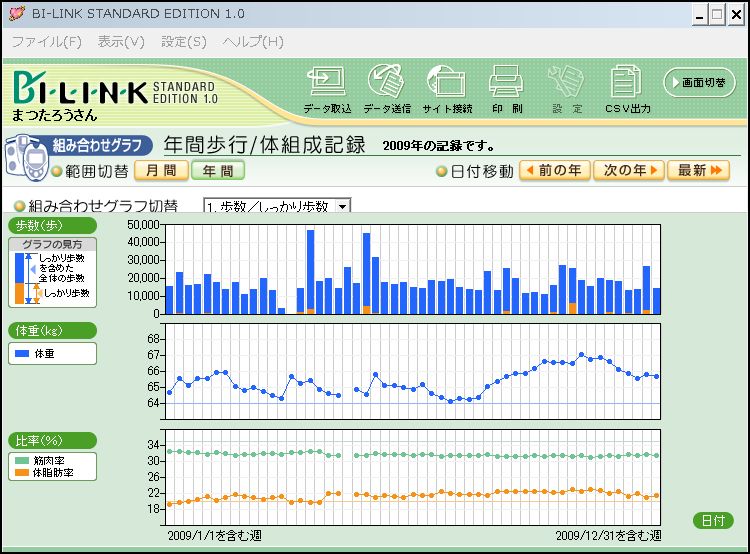The image size is (750, 554).
Task: Click the 印刷 (print) printer icon
Action: 506,82
